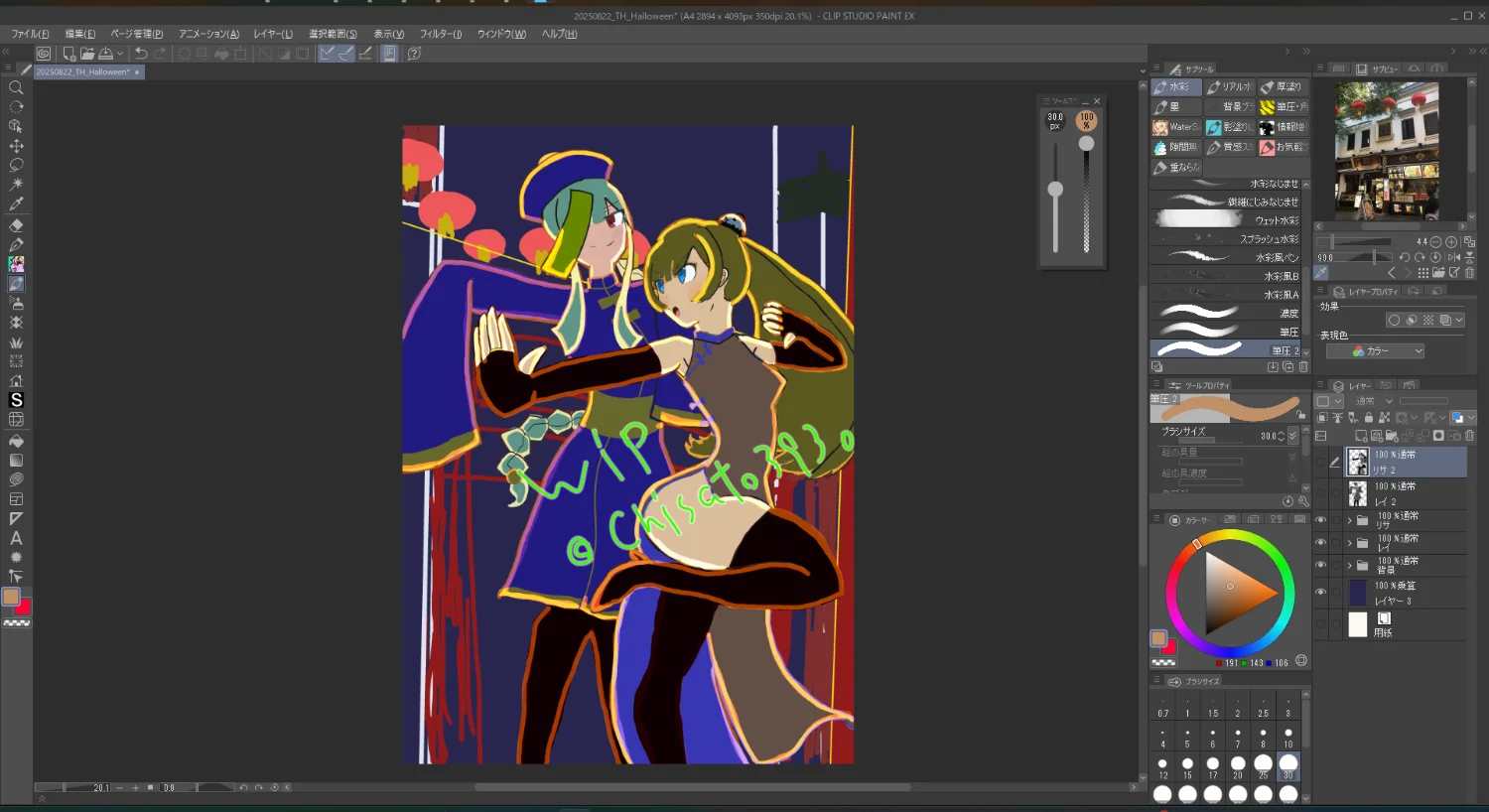The width and height of the screenshot is (1489, 812).
Task: Open the フィルター menu
Action: coord(440,34)
